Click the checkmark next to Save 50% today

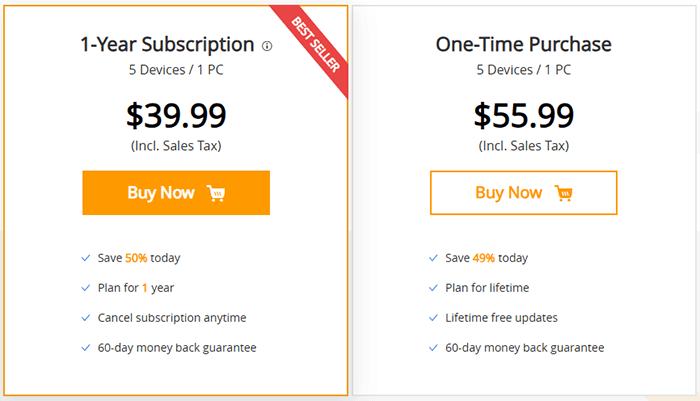pos(86,258)
